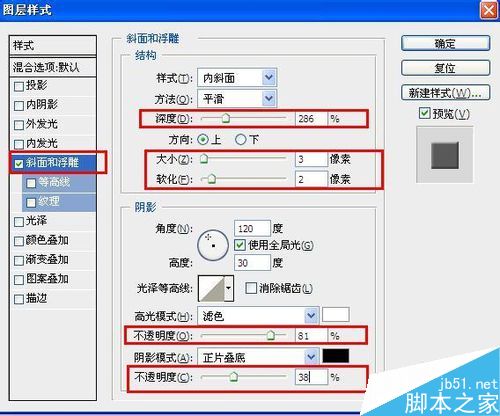Enable the 图案叠加 checkbox
The image size is (500, 416).
click(19, 280)
